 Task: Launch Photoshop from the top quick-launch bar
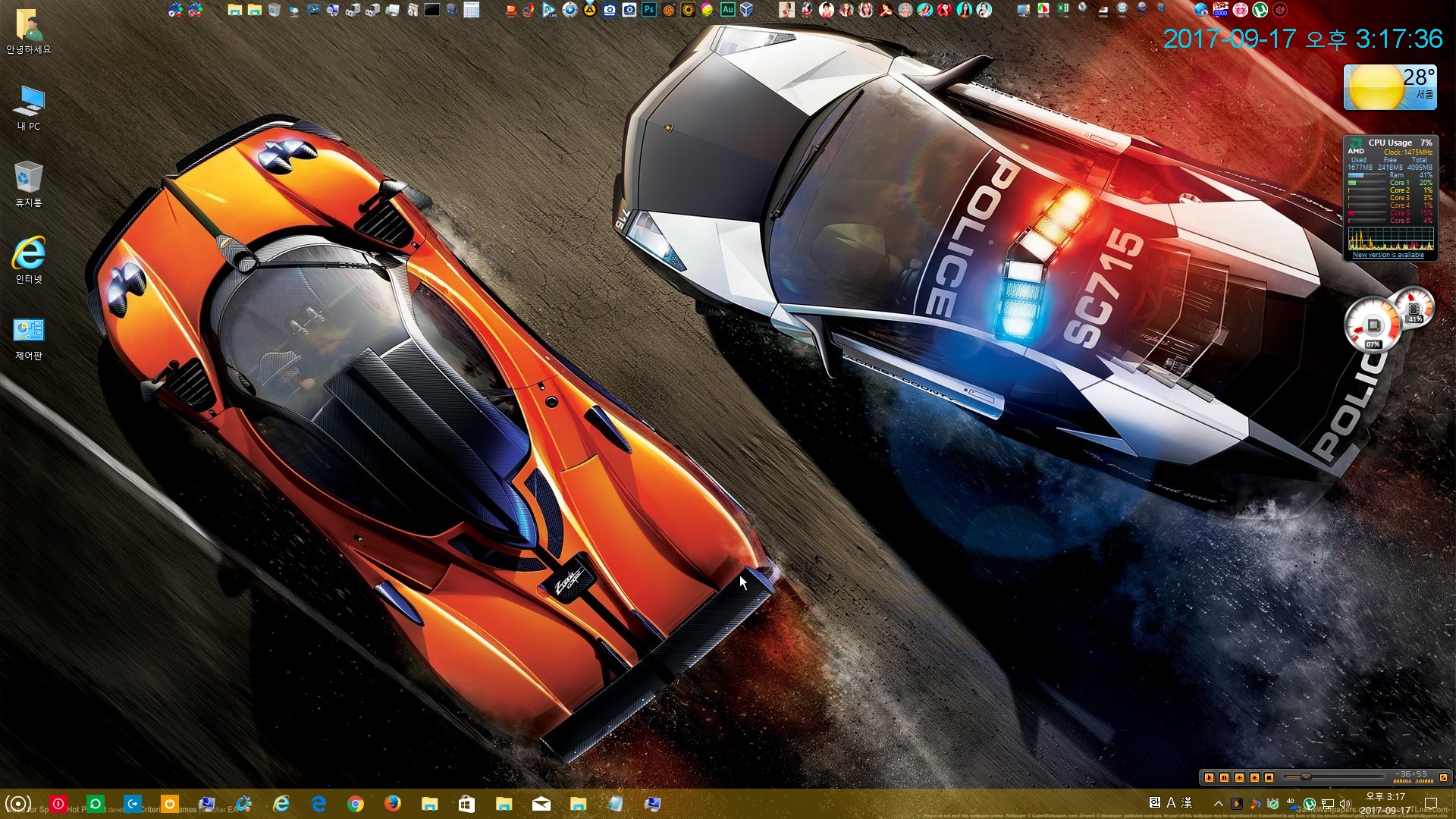point(648,10)
